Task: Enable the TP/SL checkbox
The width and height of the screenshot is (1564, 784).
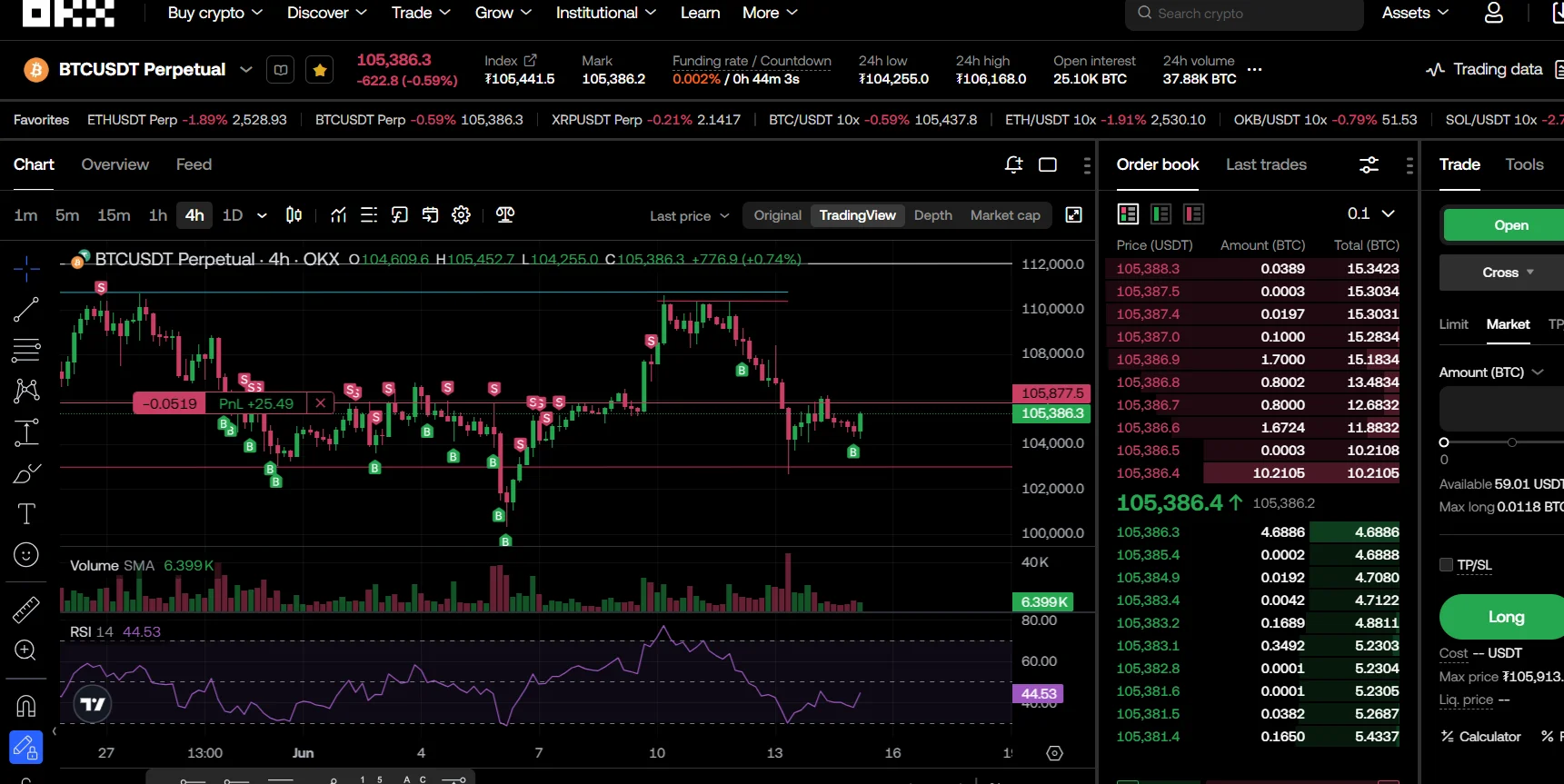Action: pos(1446,565)
